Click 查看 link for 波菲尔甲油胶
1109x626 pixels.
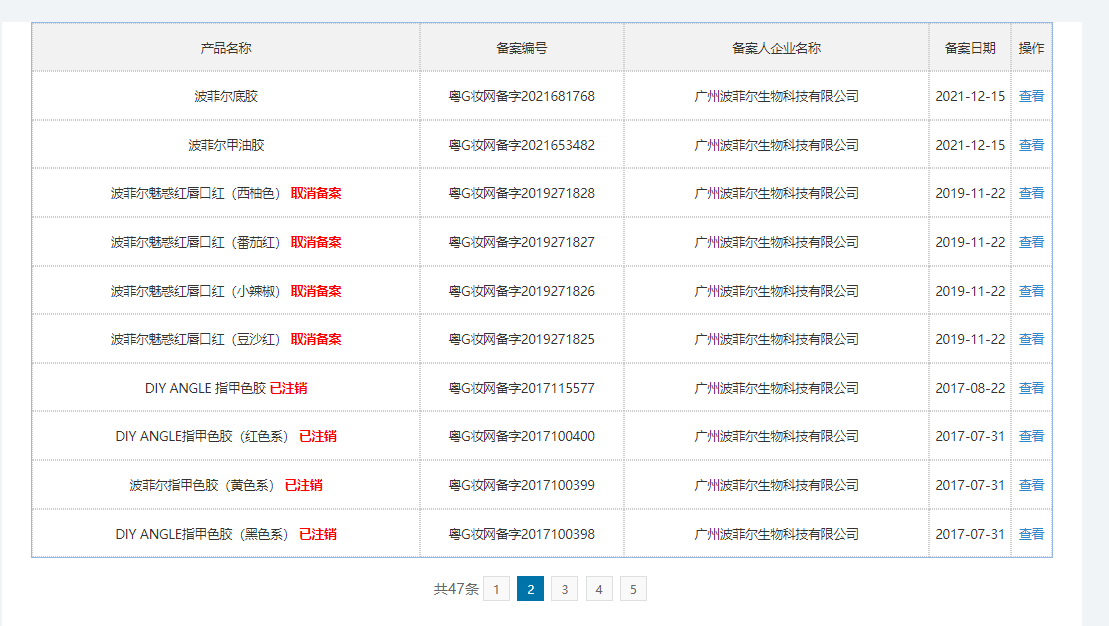1031,145
